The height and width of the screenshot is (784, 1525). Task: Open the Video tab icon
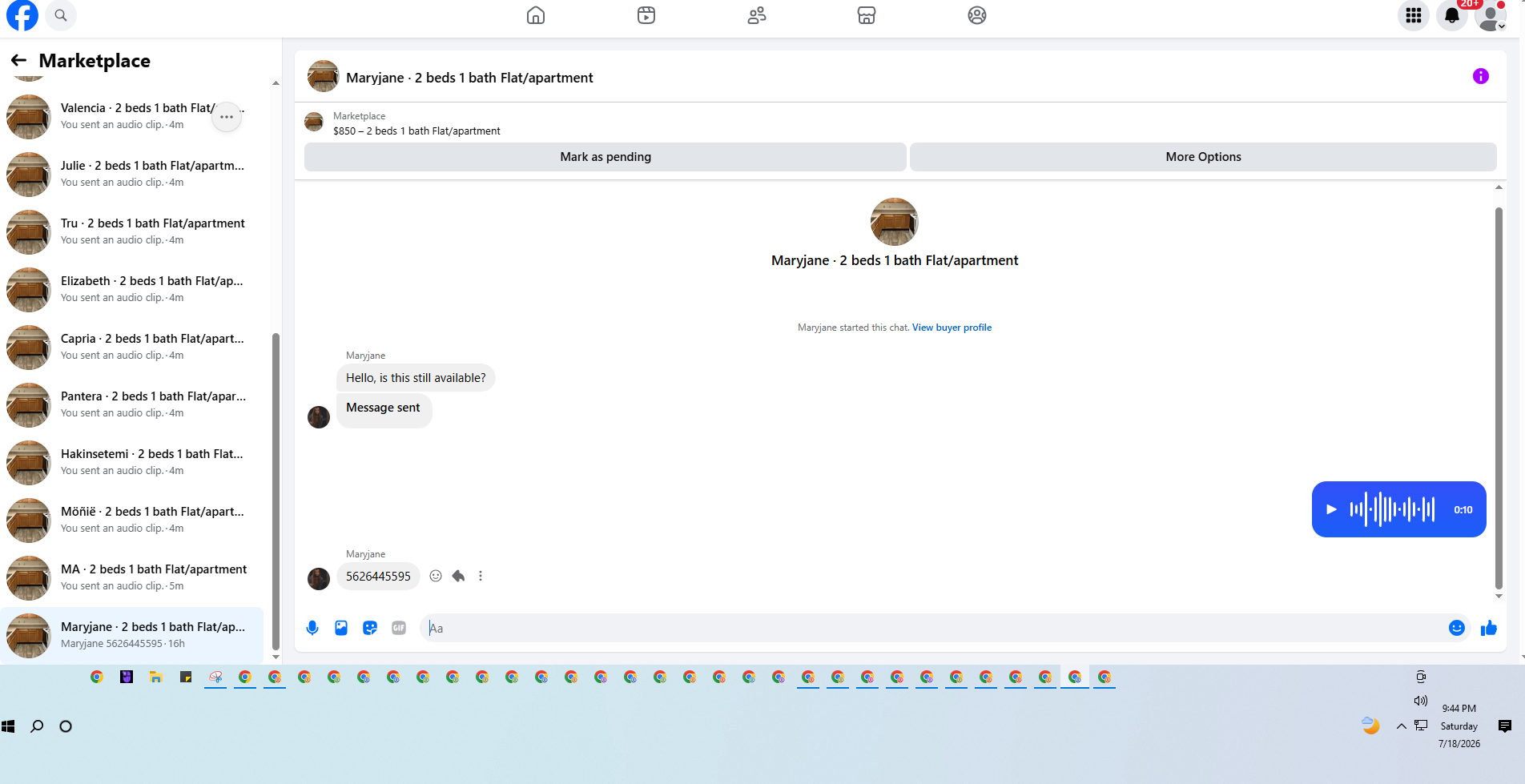coord(646,15)
